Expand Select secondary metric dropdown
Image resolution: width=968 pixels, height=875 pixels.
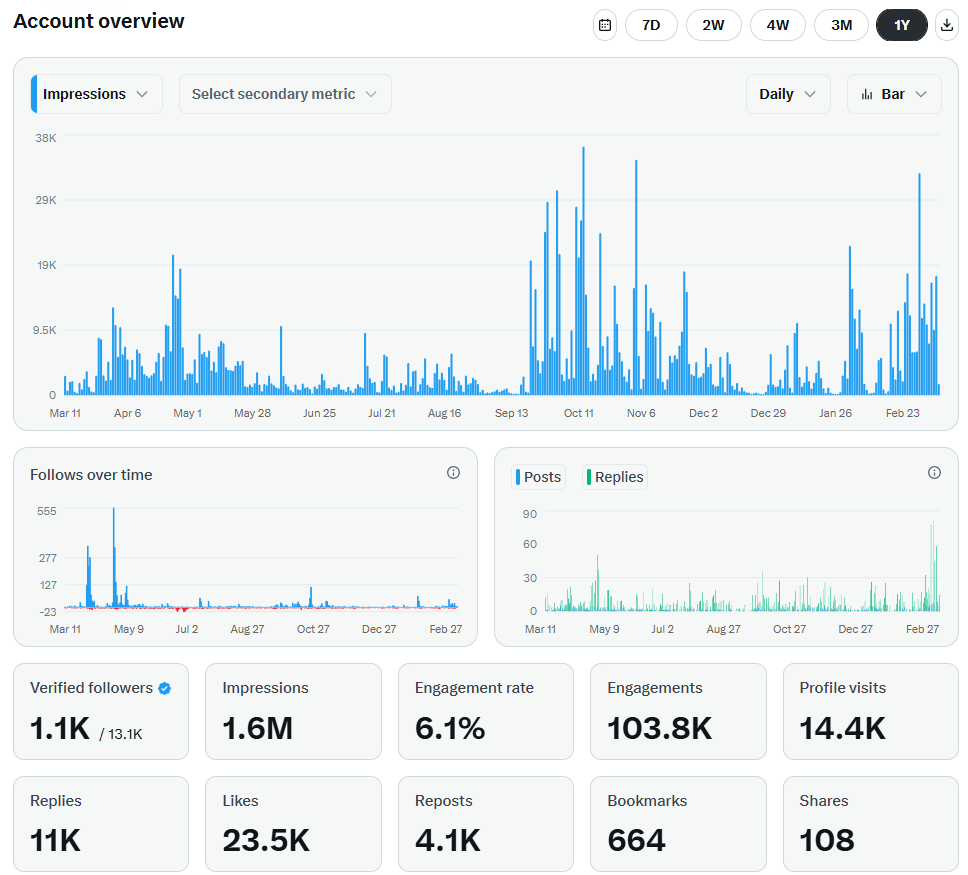pyautogui.click(x=285, y=94)
